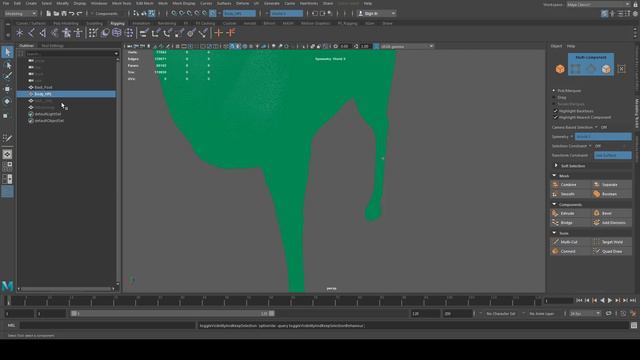Viewport: 640px width, 360px height.
Task: Open the Help menu in Modeling Toolkit
Action: coord(571,46)
